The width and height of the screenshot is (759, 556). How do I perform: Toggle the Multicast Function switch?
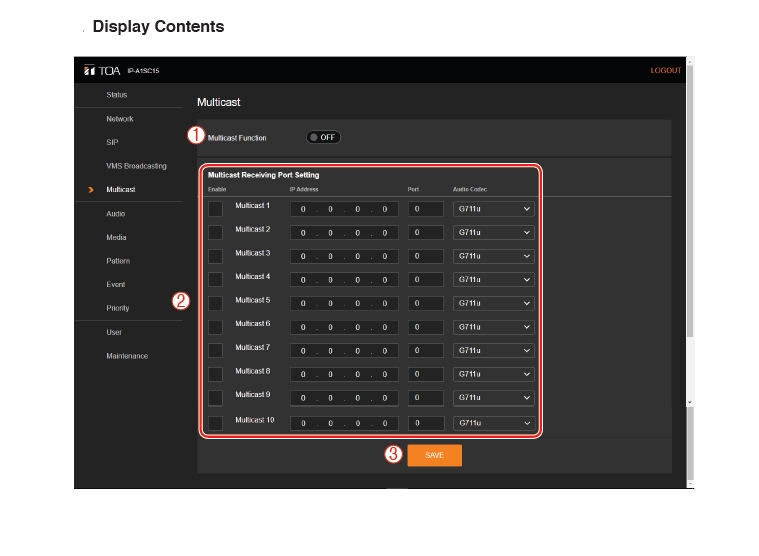(323, 137)
